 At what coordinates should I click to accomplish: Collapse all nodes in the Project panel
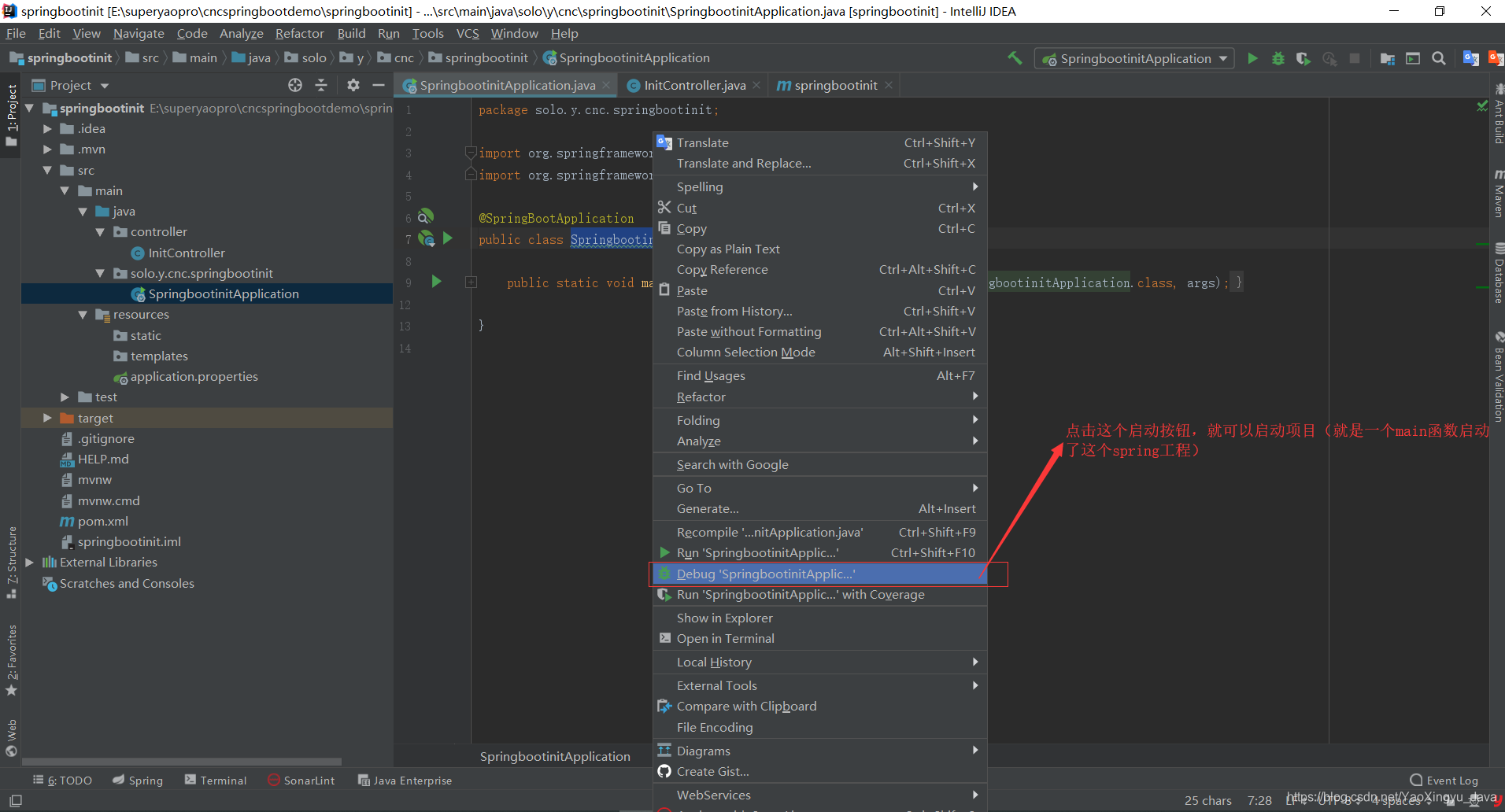tap(321, 85)
